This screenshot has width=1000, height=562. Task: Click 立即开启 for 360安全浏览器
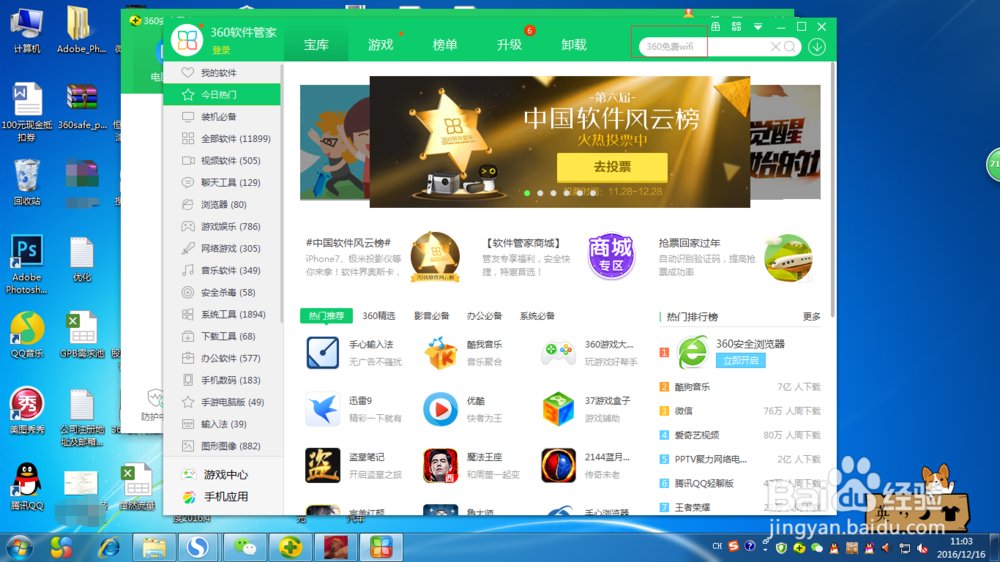(x=740, y=360)
